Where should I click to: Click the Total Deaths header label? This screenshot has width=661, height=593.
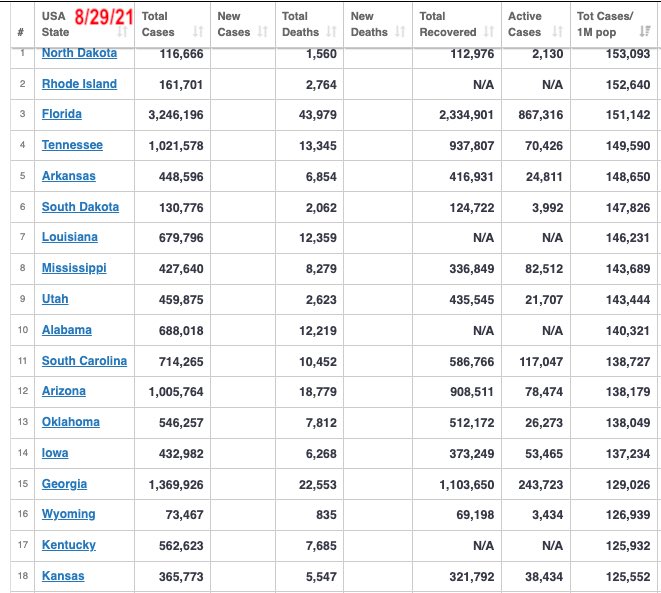[301, 24]
